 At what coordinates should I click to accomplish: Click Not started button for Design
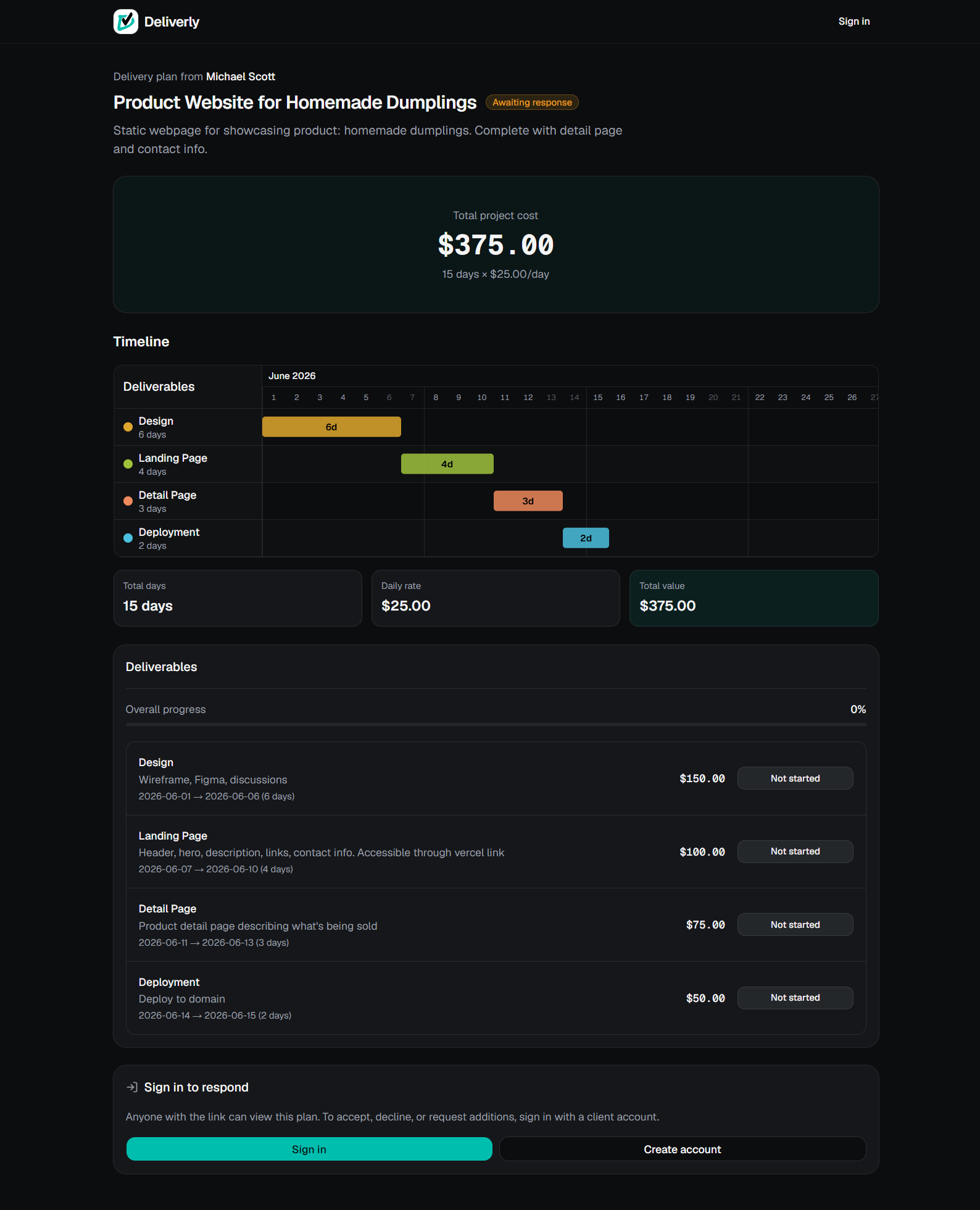[795, 778]
